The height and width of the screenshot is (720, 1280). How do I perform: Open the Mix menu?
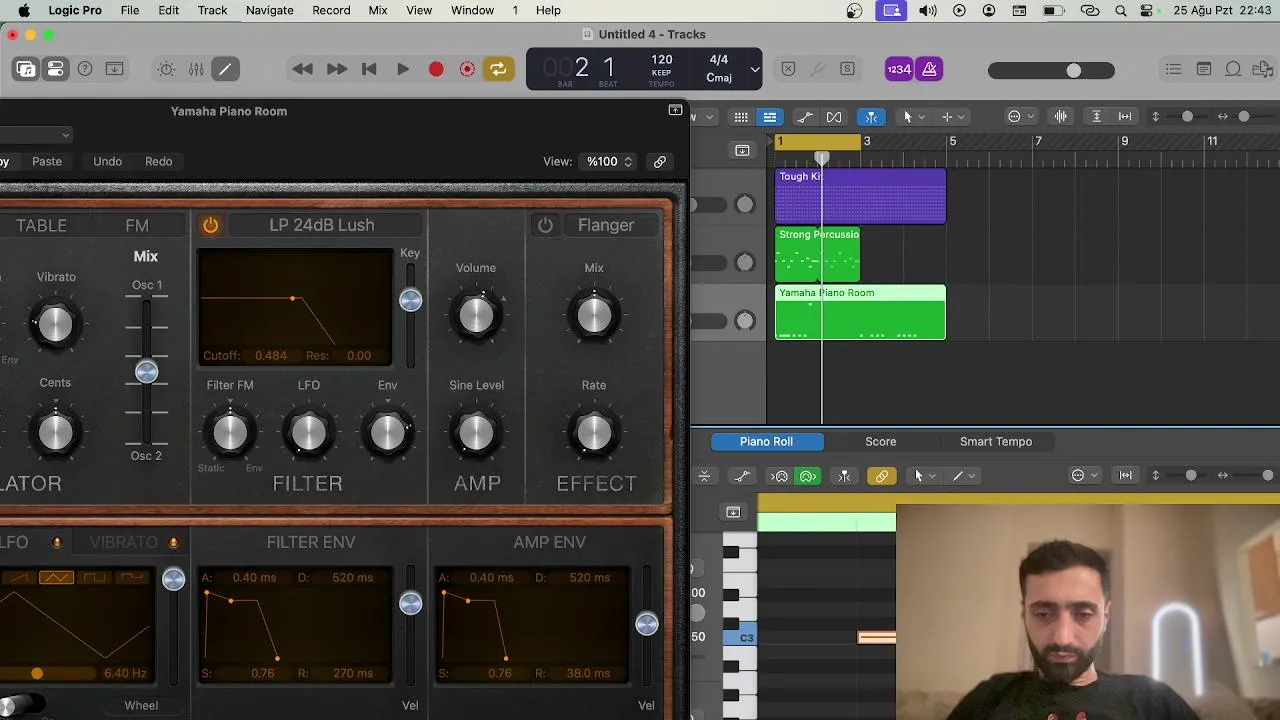coord(378,10)
